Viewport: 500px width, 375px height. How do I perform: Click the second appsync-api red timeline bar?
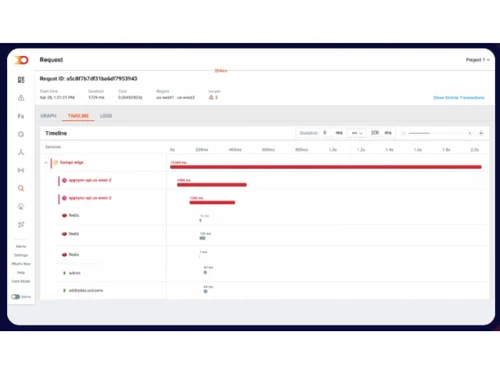coord(212,202)
